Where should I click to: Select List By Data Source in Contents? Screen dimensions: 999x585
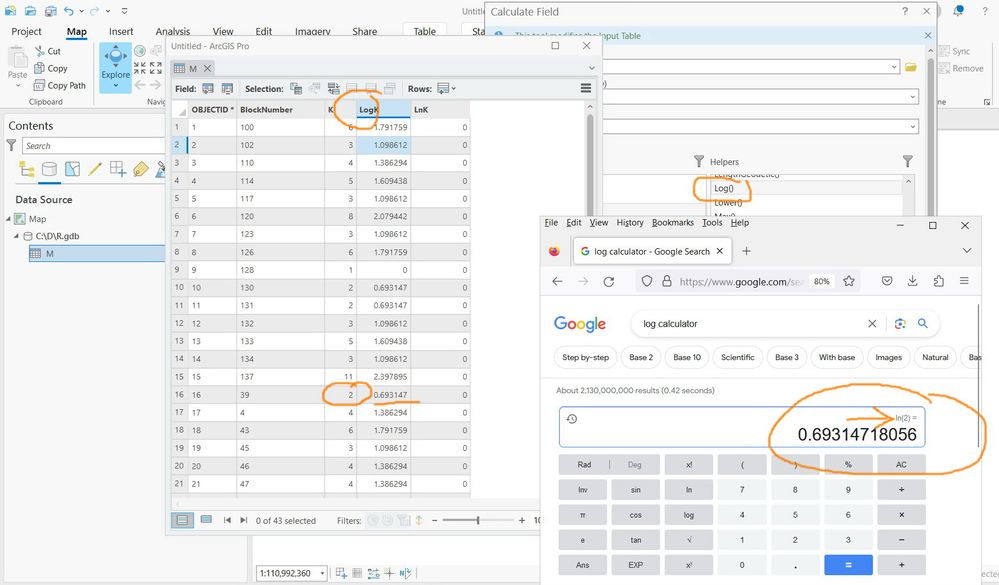point(49,169)
